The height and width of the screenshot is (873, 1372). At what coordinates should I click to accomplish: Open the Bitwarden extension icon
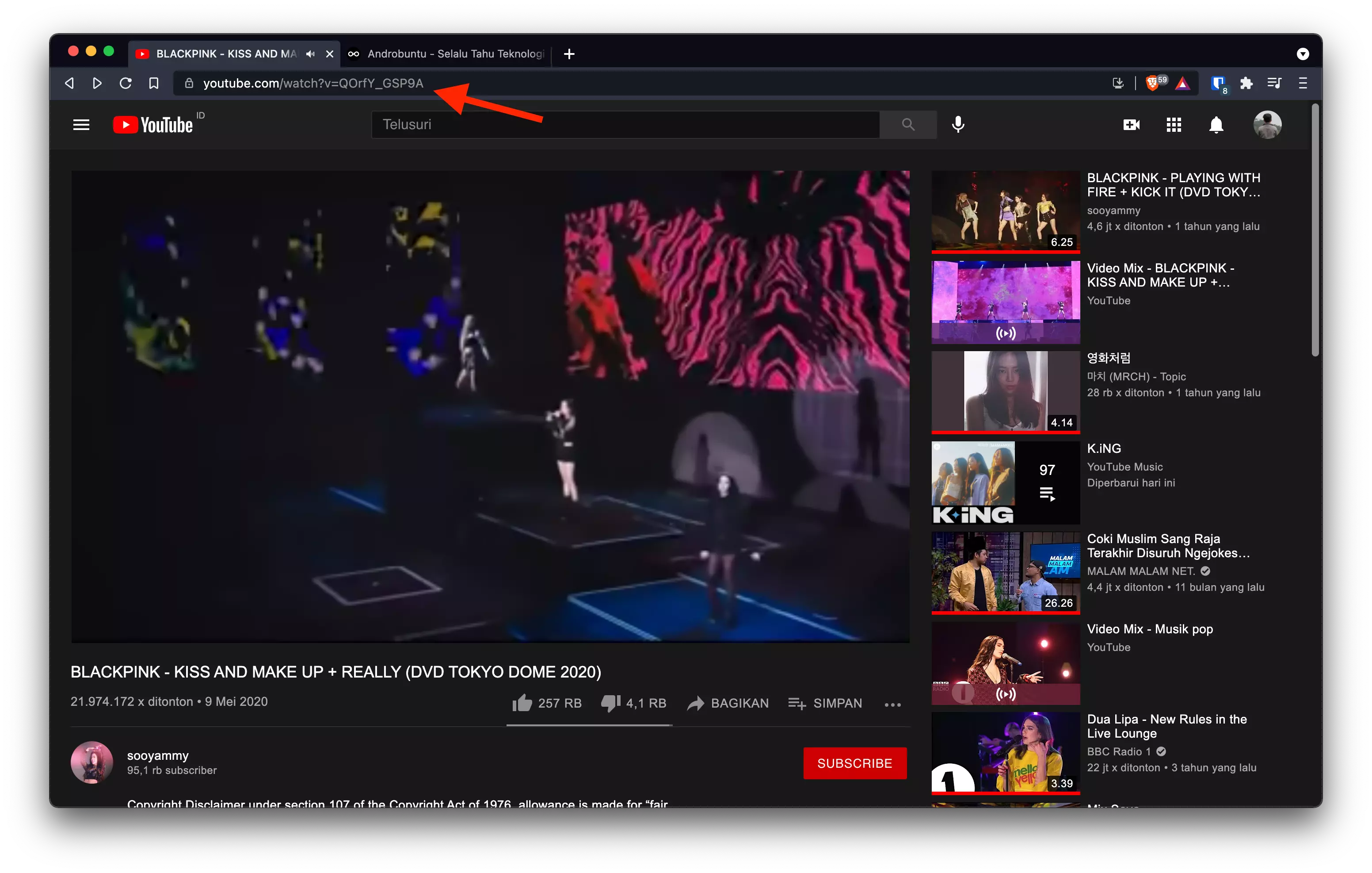1218,83
